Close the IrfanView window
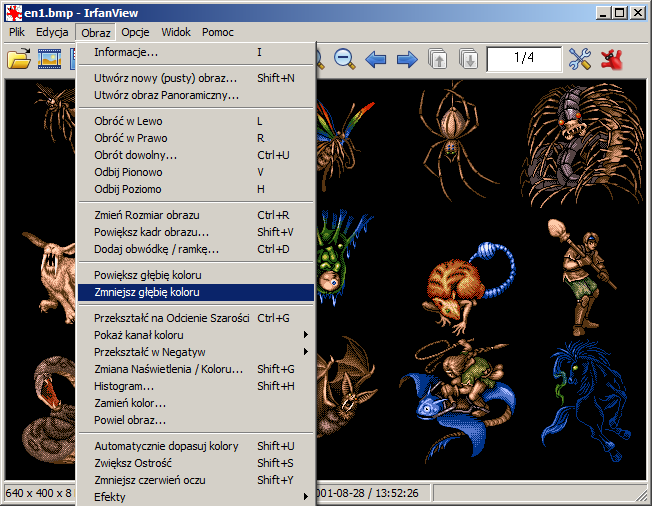This screenshot has width=652, height=506. pos(637,13)
